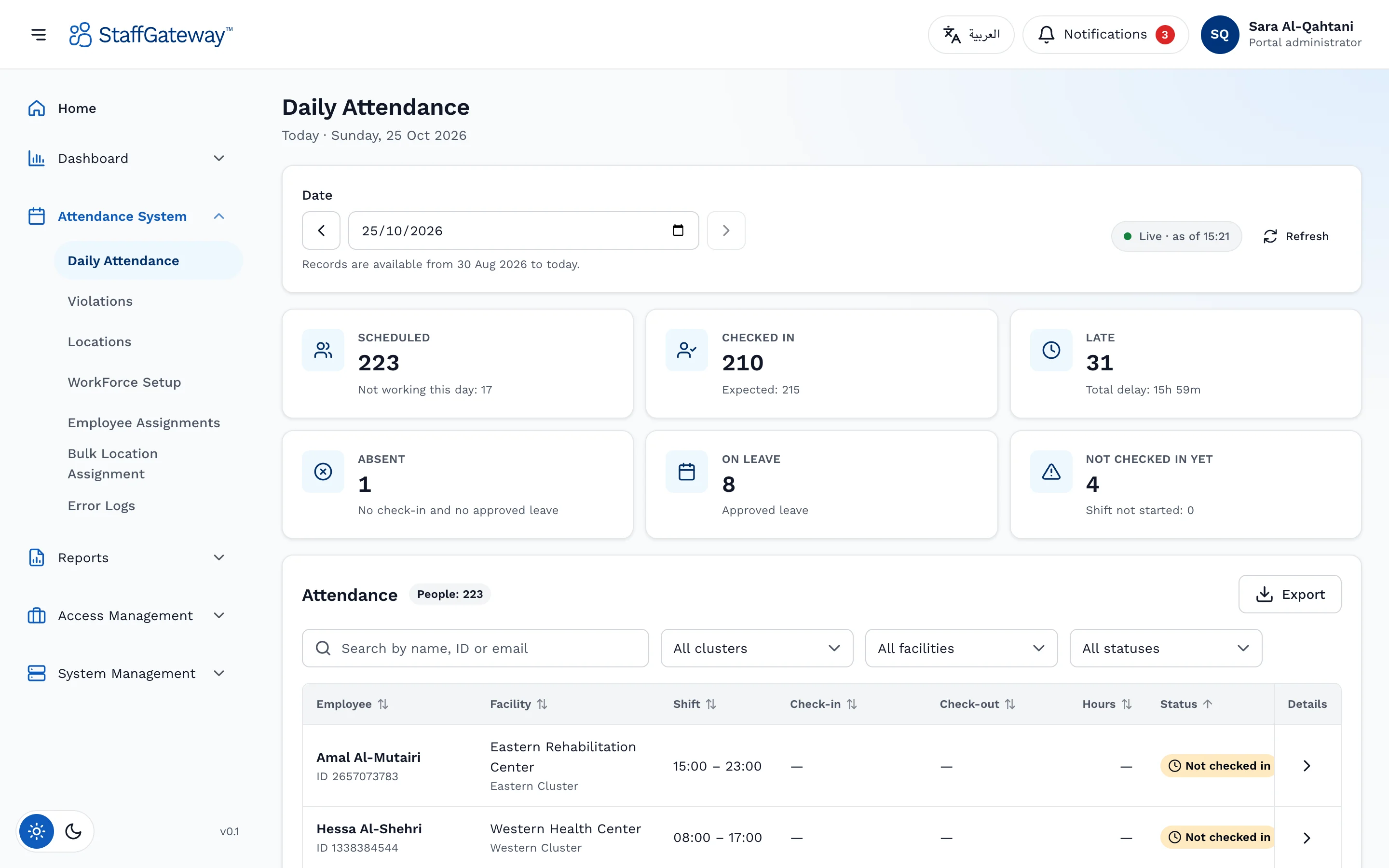The image size is (1389, 868).
Task: Expand the Reports sidebar section
Action: pyautogui.click(x=126, y=557)
